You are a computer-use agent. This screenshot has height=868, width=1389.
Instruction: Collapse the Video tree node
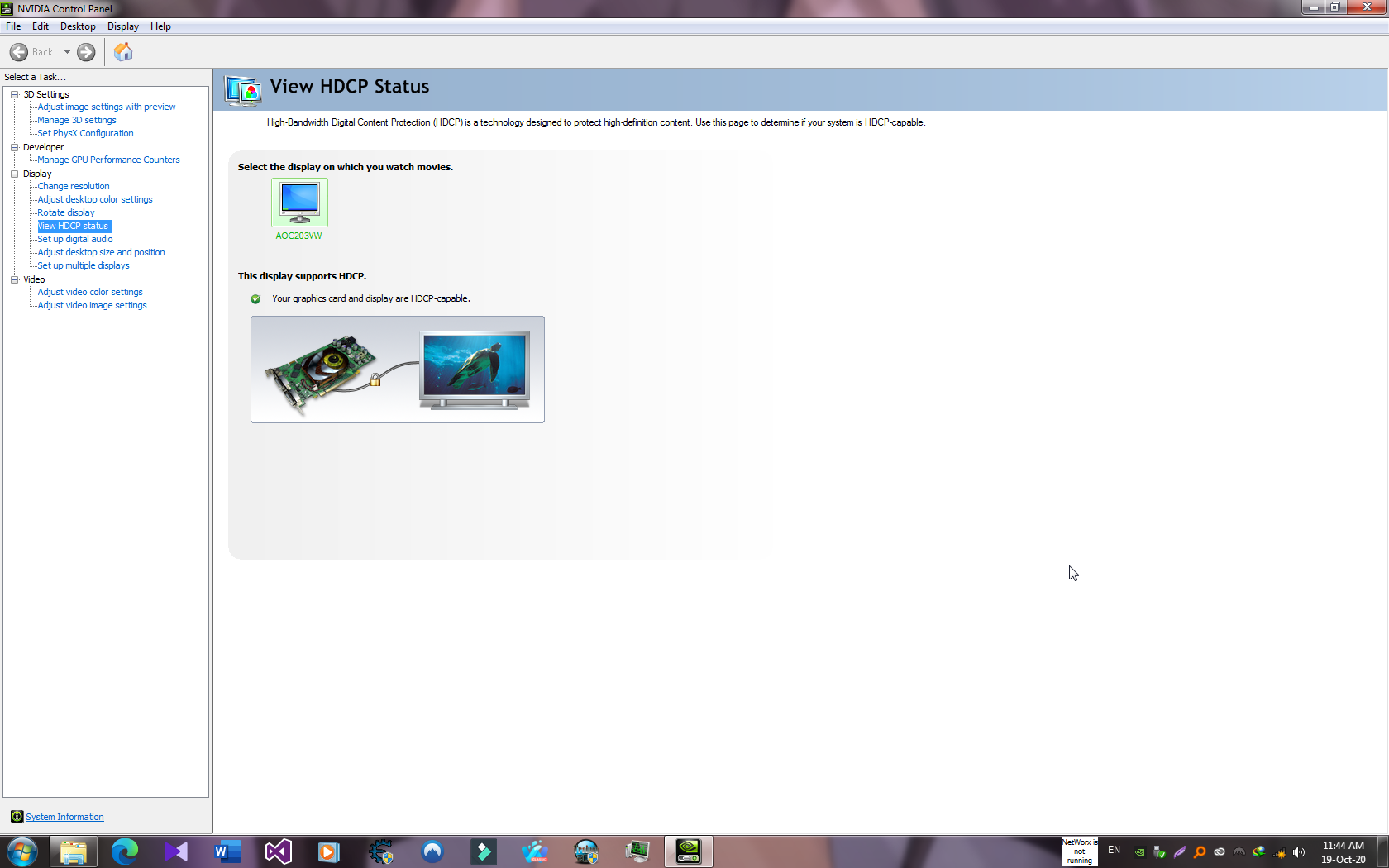(15, 279)
